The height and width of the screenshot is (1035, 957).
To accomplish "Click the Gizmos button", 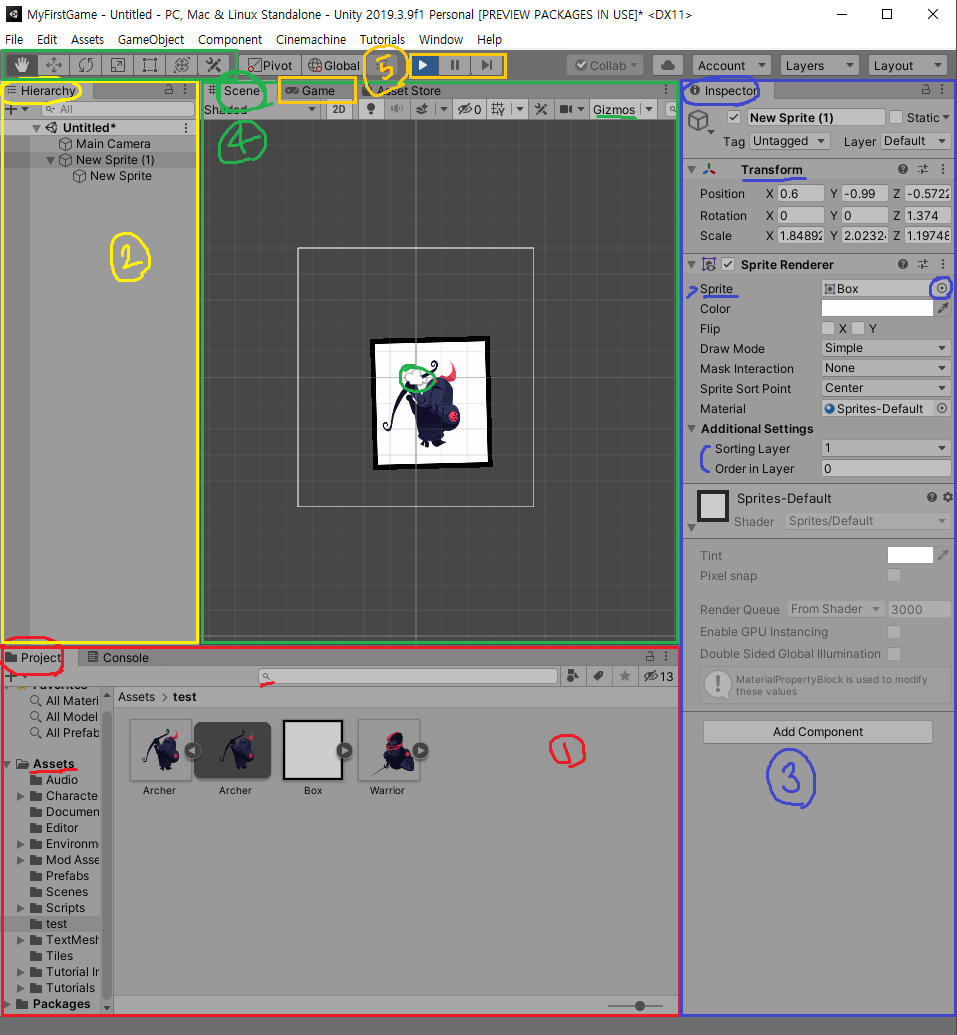I will 614,110.
